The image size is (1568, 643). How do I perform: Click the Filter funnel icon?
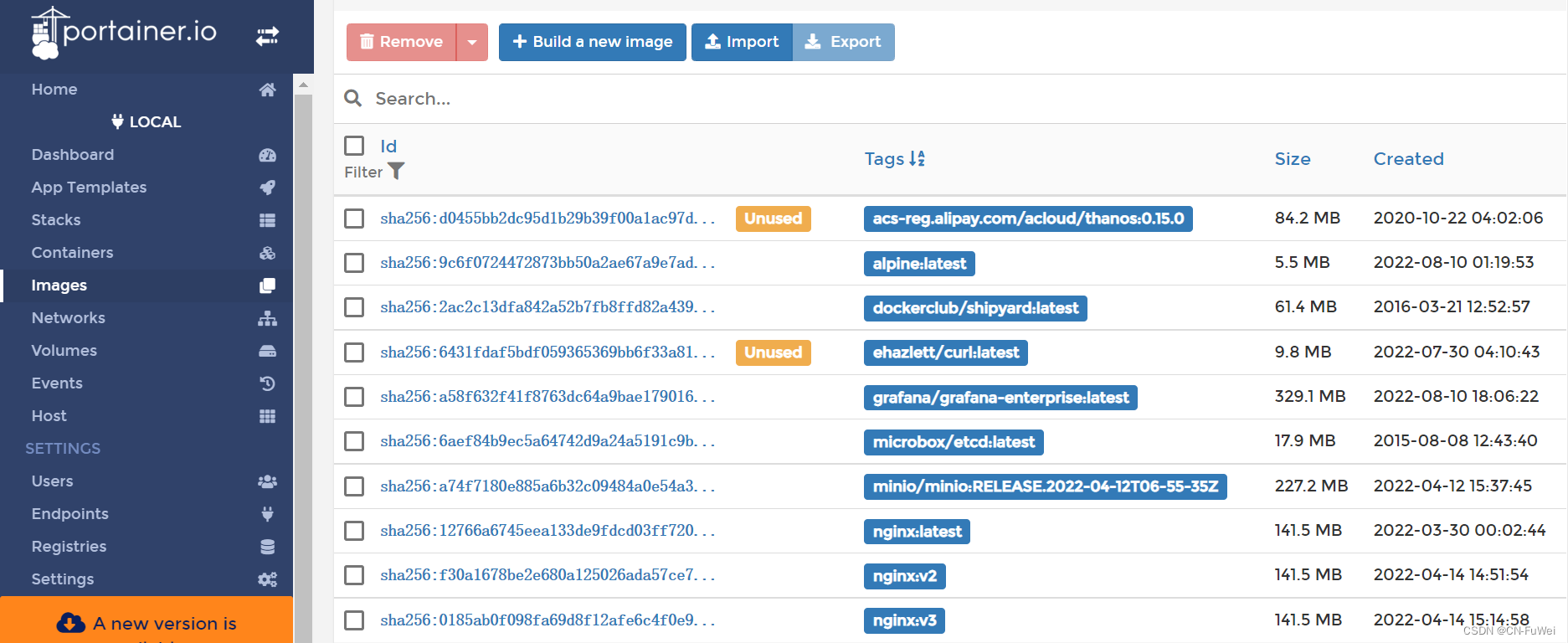point(396,171)
